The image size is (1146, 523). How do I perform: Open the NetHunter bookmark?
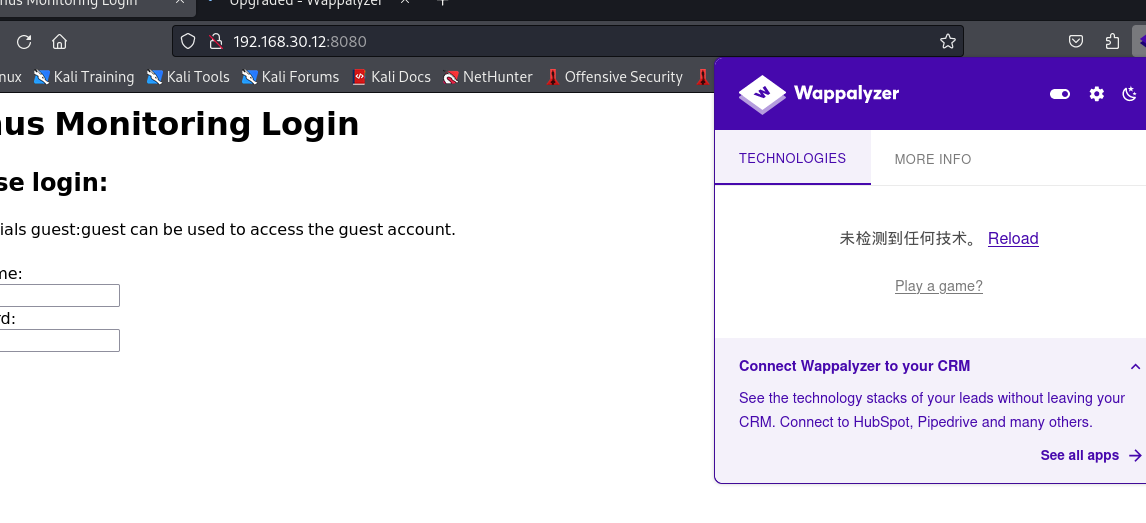(x=487, y=77)
